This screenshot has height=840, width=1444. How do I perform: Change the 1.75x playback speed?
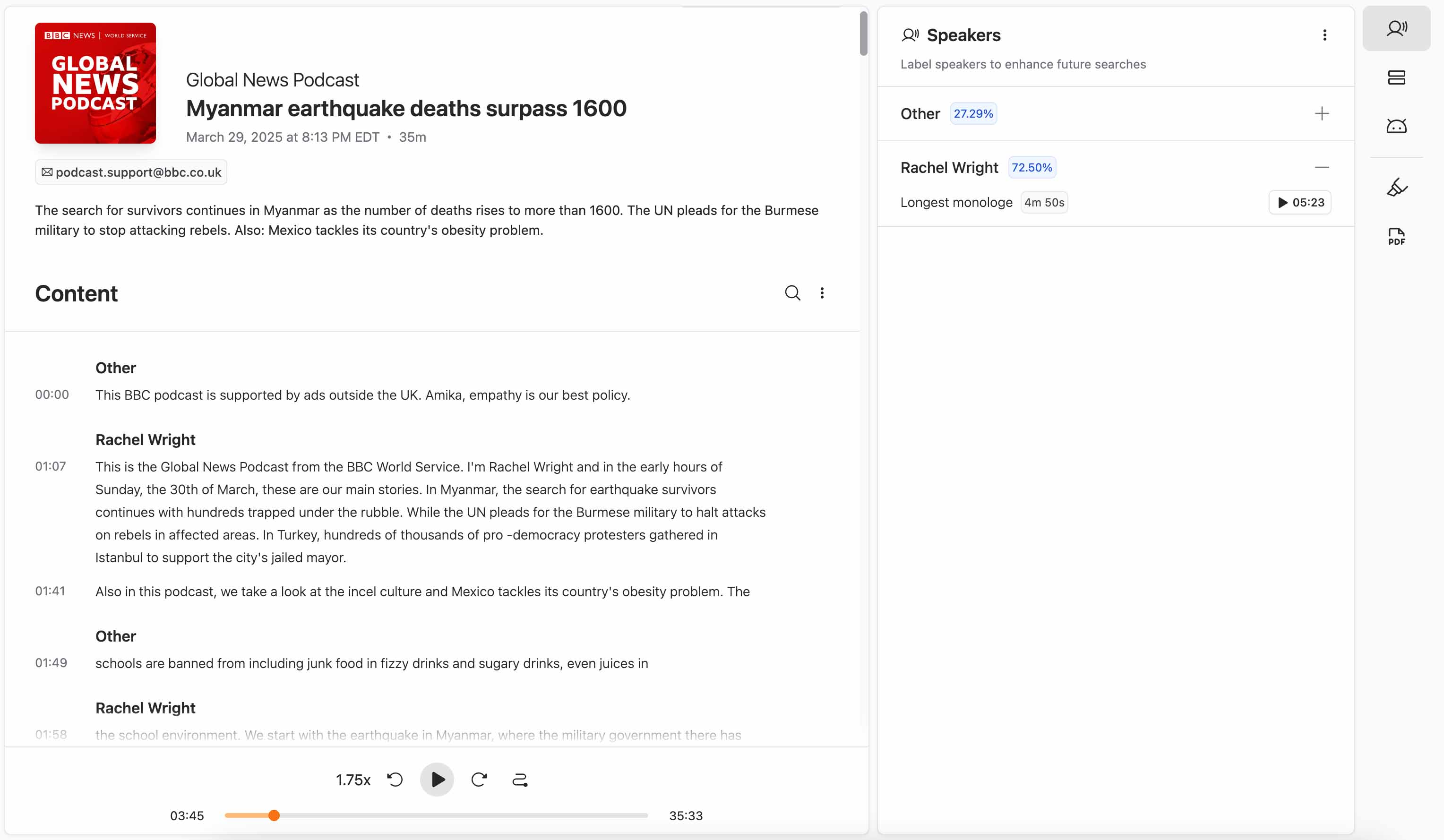tap(353, 780)
